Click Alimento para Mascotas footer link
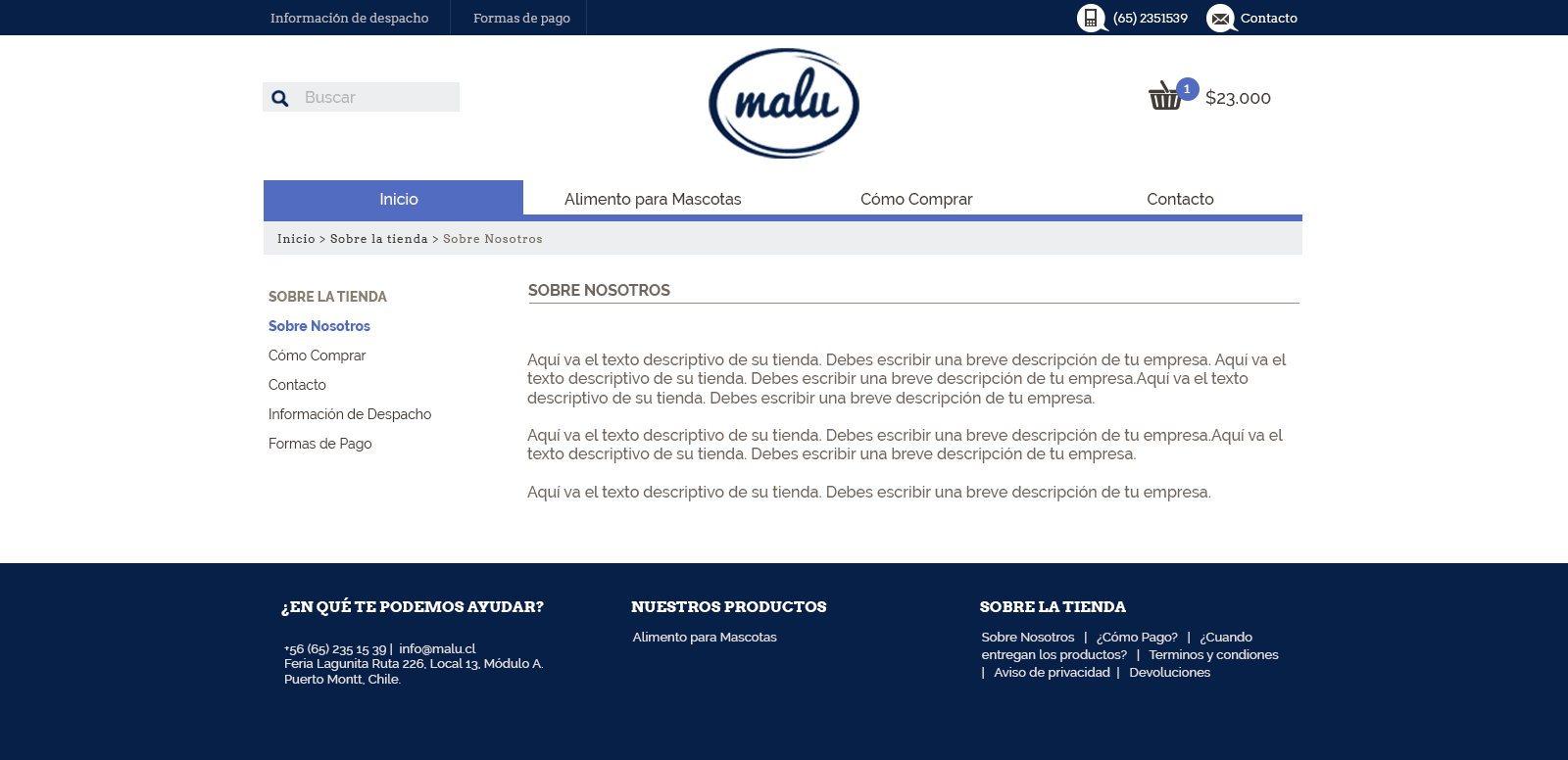Viewport: 1568px width, 760px height. [705, 638]
